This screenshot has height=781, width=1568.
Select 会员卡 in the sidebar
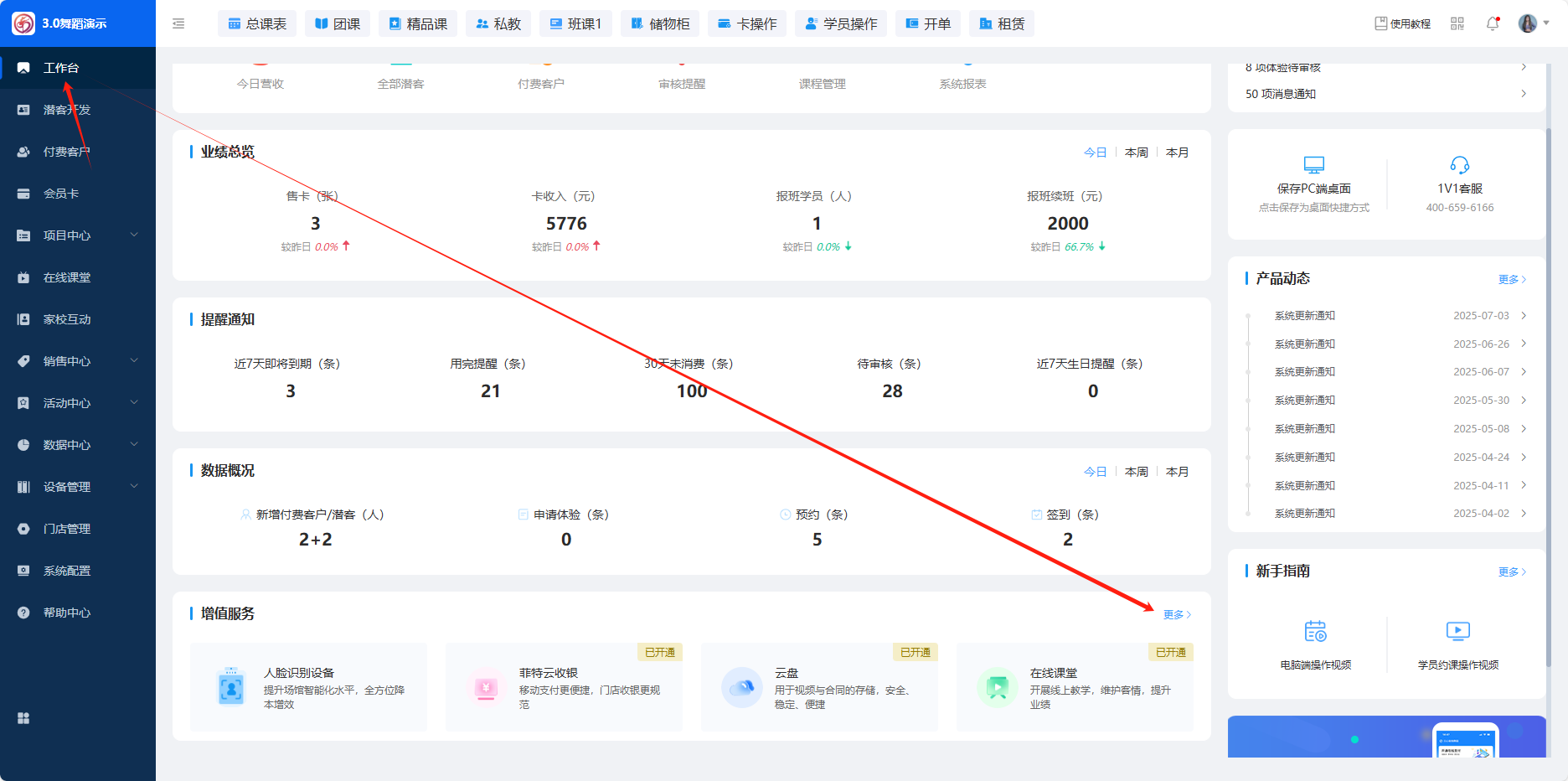point(61,194)
